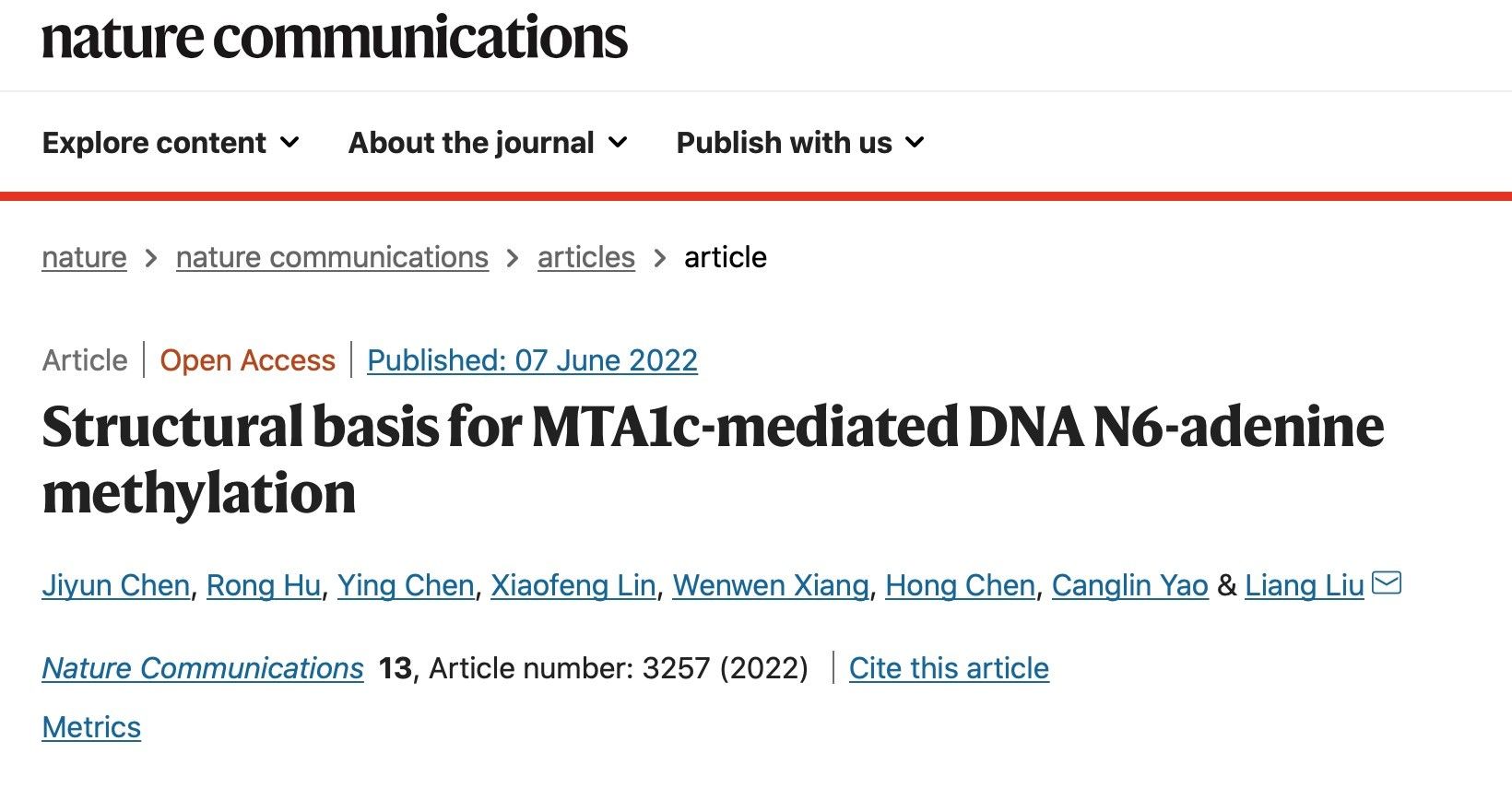Screen dimensions: 1512x800
Task: Click the nature communications logo
Action: click(x=335, y=39)
